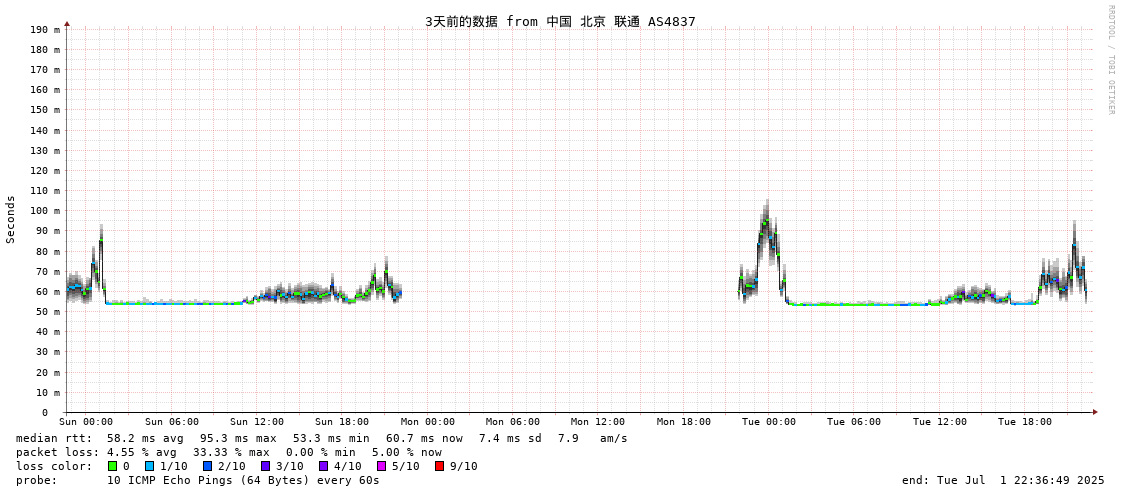The image size is (1121, 494).
Task: Click the red 9/10 loss swatch
Action: click(x=439, y=466)
